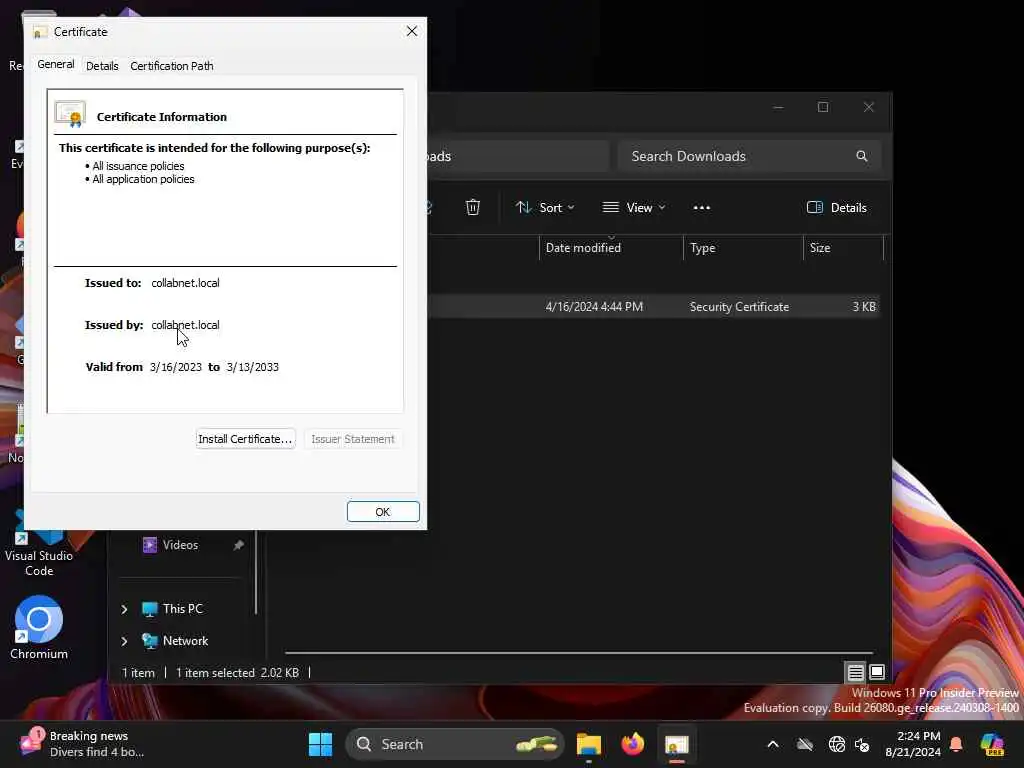Sort by Type column header
Viewport: 1024px width, 768px height.
click(x=743, y=248)
